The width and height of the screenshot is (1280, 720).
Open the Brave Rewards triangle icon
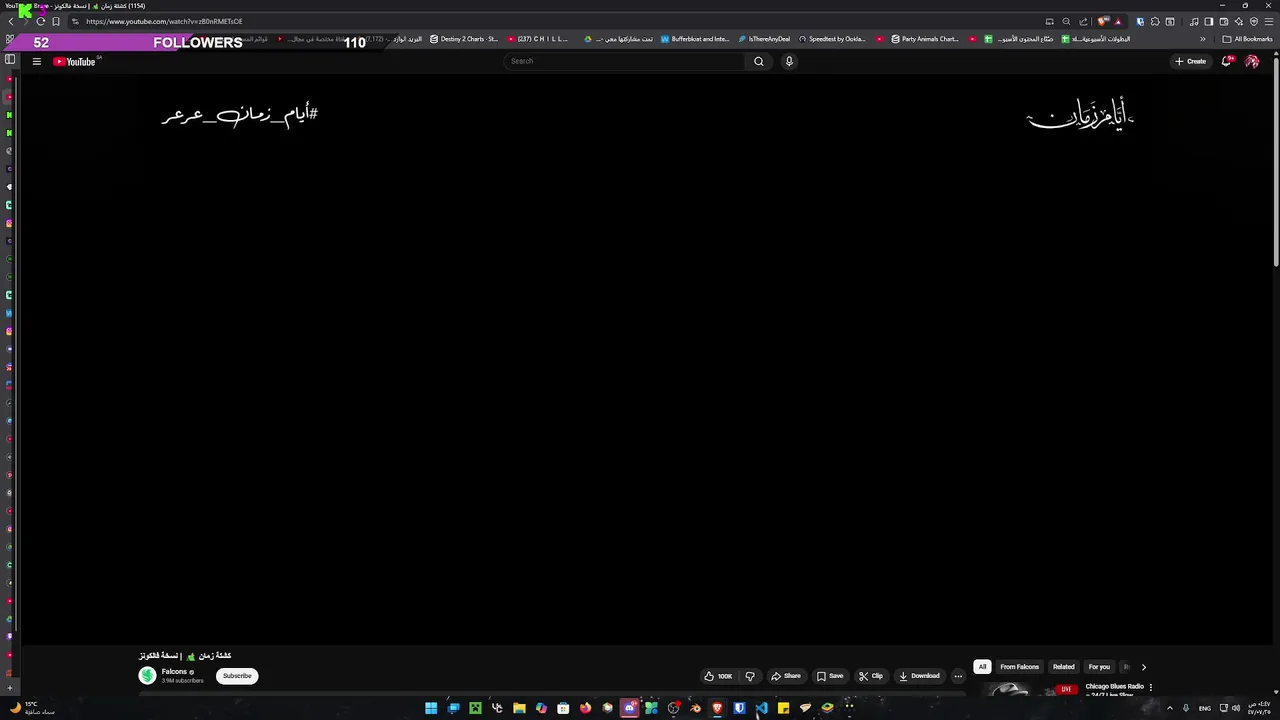tap(1118, 21)
